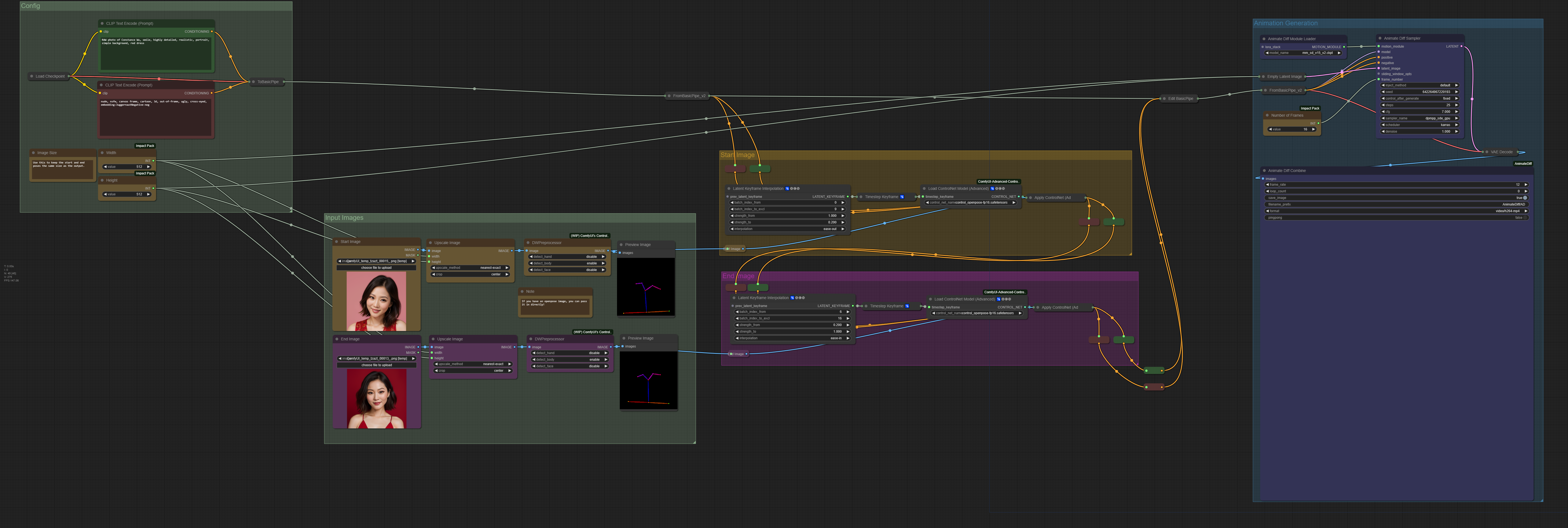Toggle detect_hand on the top DWPreprocessor
The image size is (1568, 528).
click(x=567, y=256)
